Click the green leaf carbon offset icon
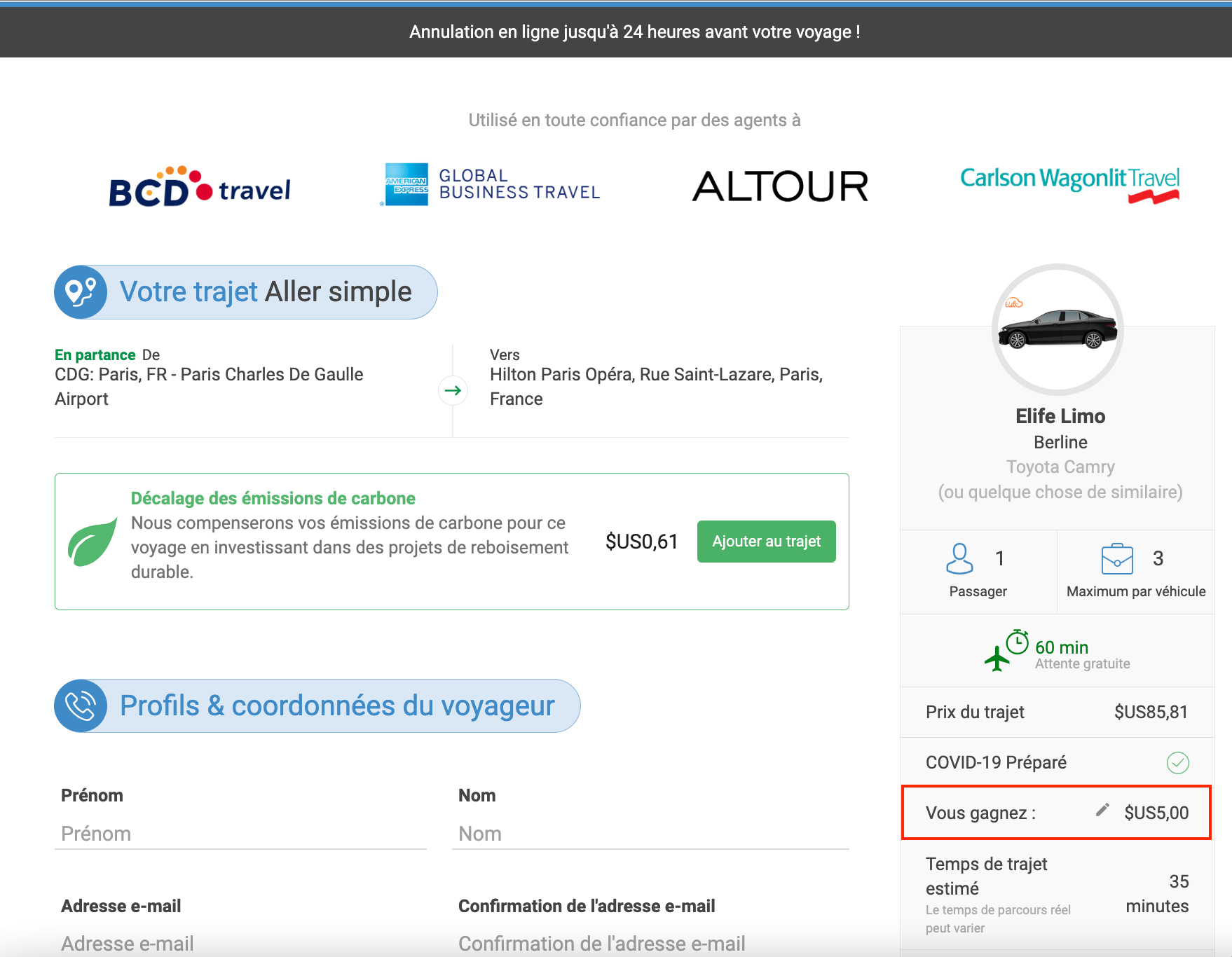 93,542
